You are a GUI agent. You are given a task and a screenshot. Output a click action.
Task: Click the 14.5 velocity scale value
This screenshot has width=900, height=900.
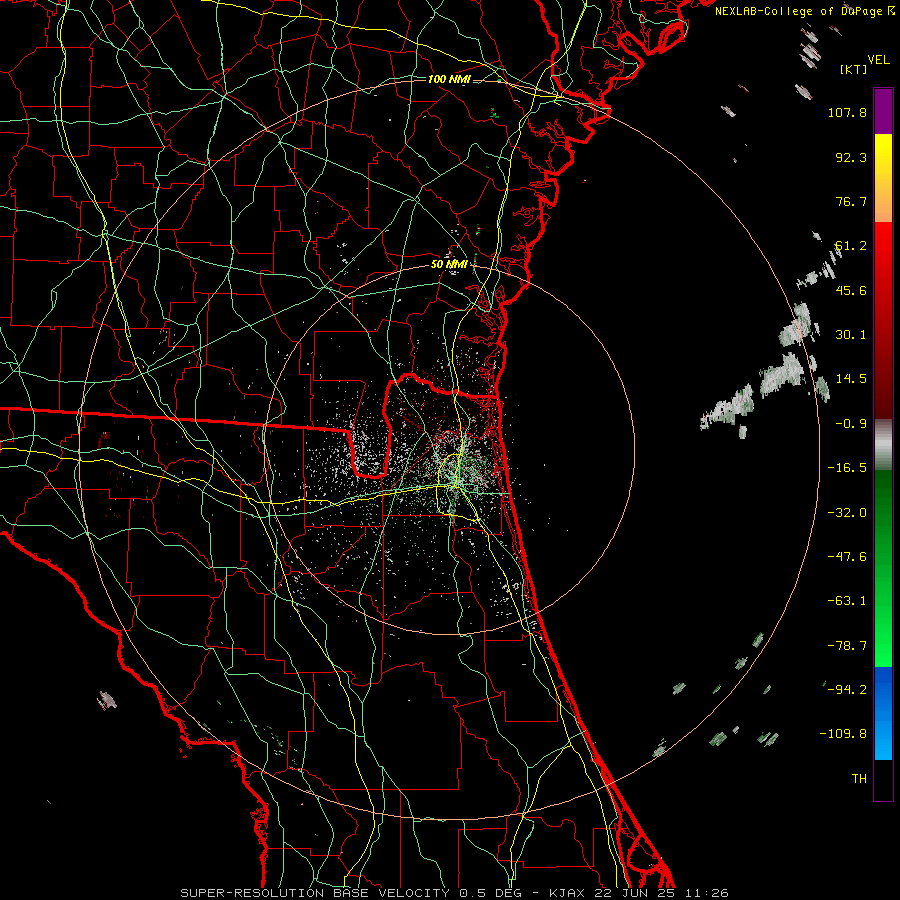(851, 379)
